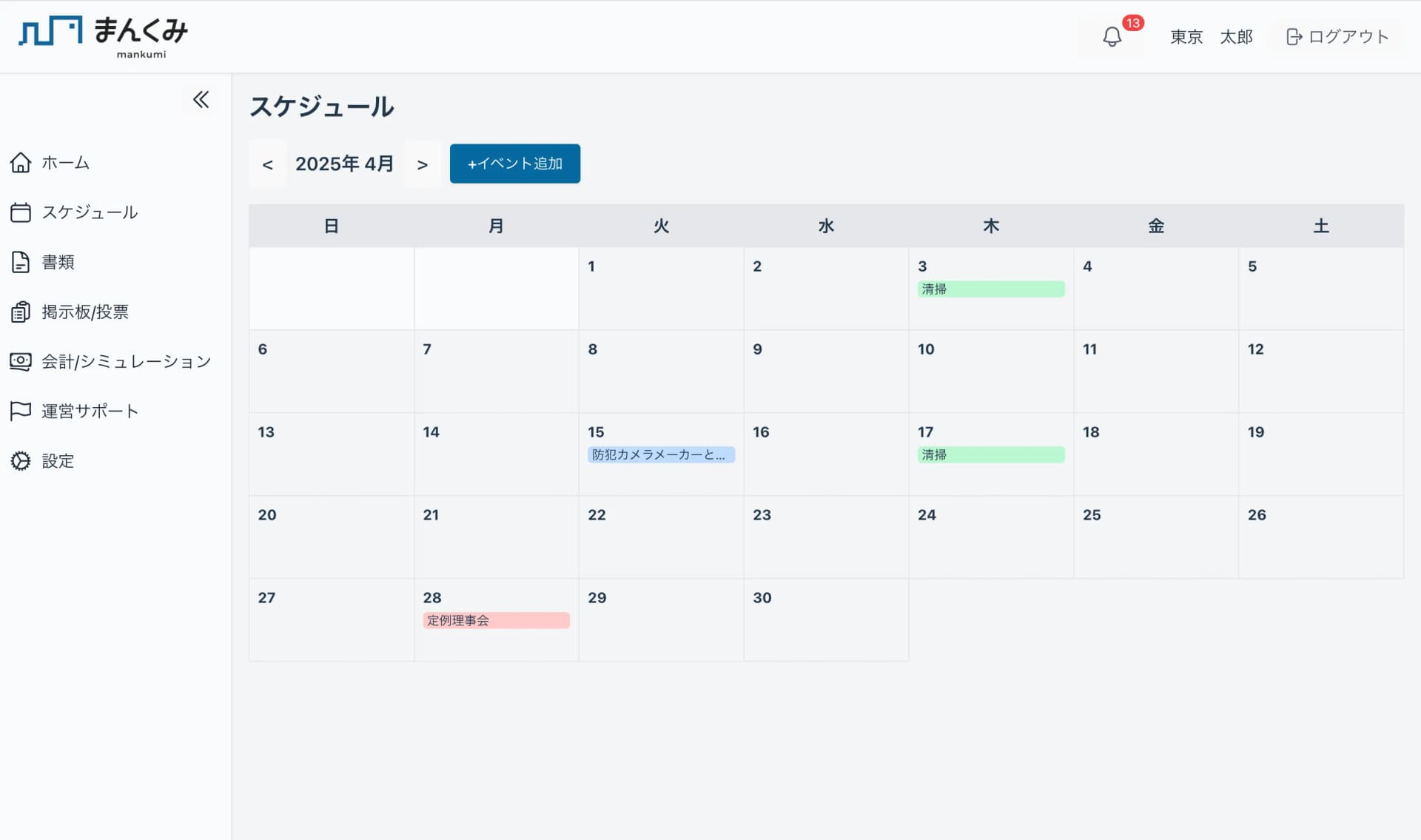This screenshot has height=840, width=1421.
Task: Click the flag icon for 運営サポート
Action: (x=21, y=411)
